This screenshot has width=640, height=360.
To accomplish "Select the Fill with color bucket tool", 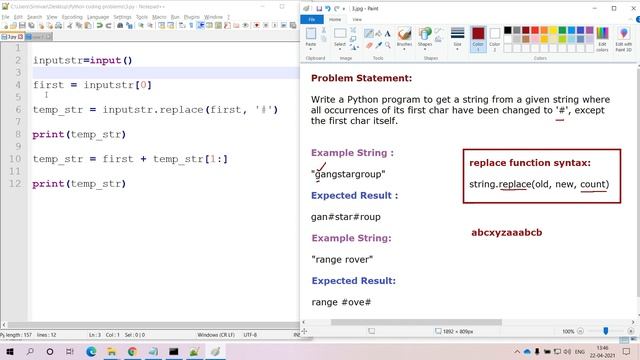I will point(378,33).
